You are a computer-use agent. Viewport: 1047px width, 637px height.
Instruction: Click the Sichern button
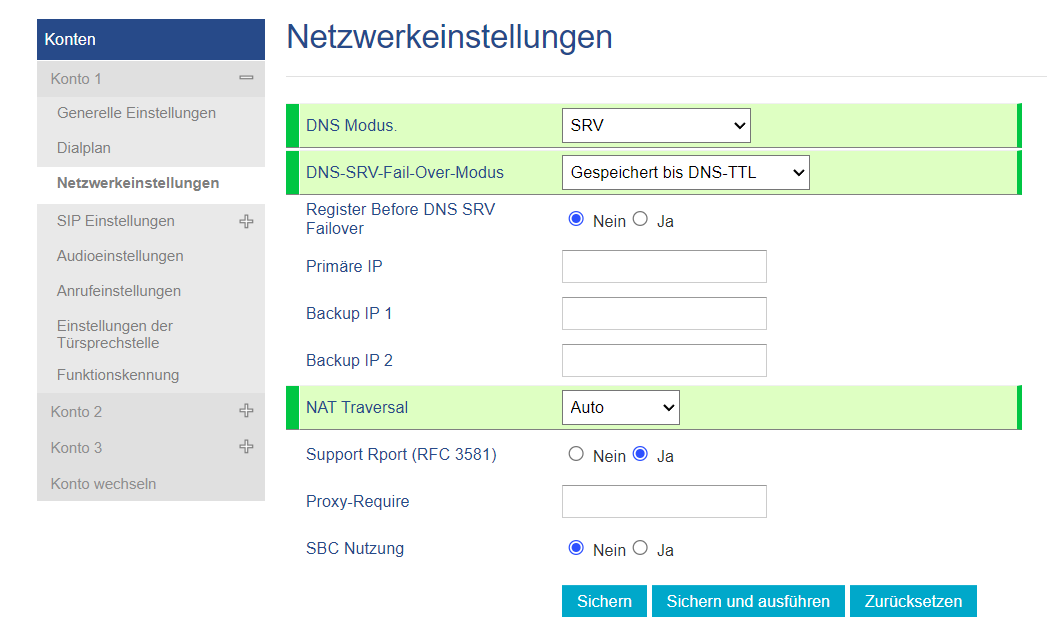pos(604,601)
